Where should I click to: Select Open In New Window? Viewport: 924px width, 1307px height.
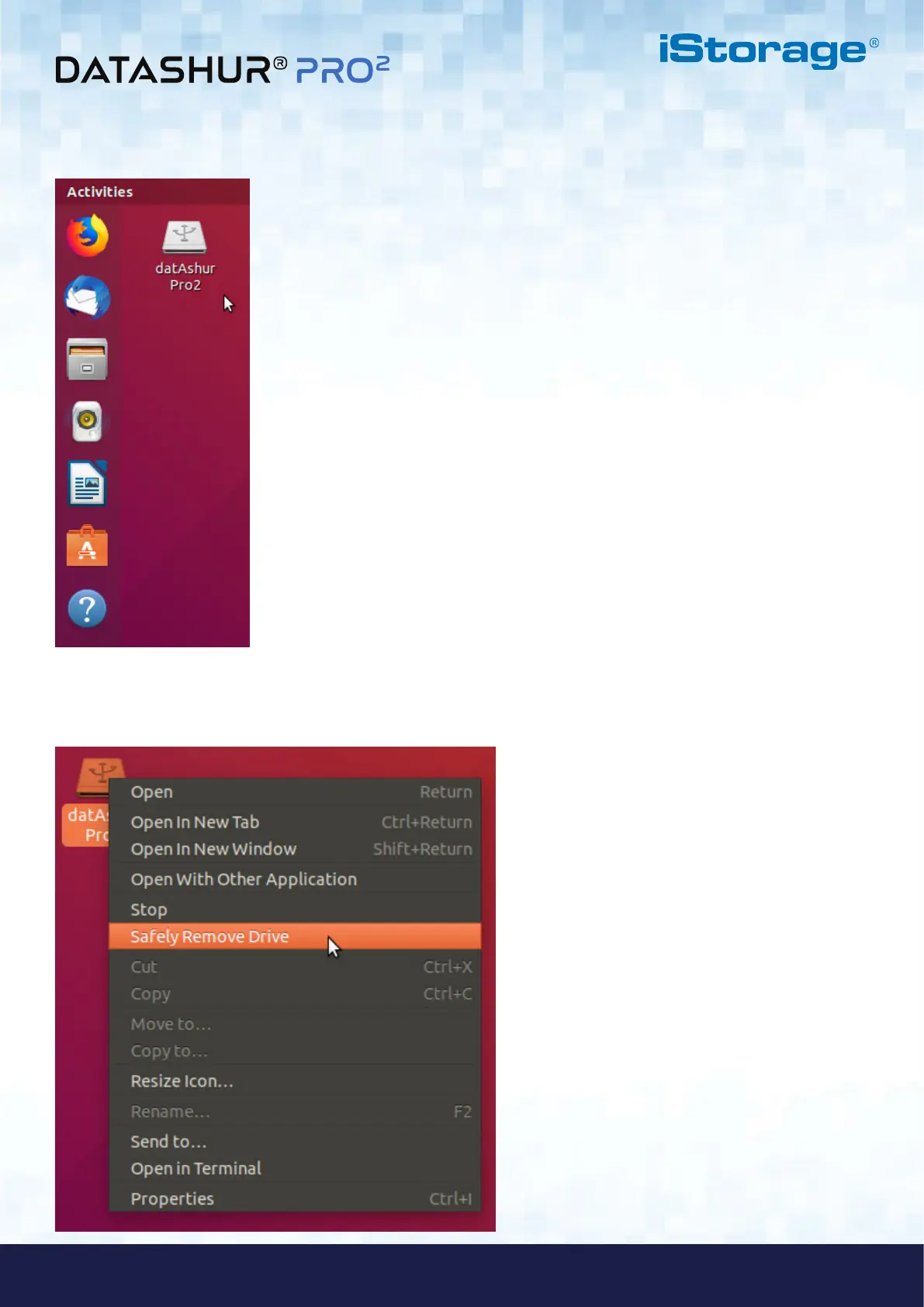click(295, 849)
